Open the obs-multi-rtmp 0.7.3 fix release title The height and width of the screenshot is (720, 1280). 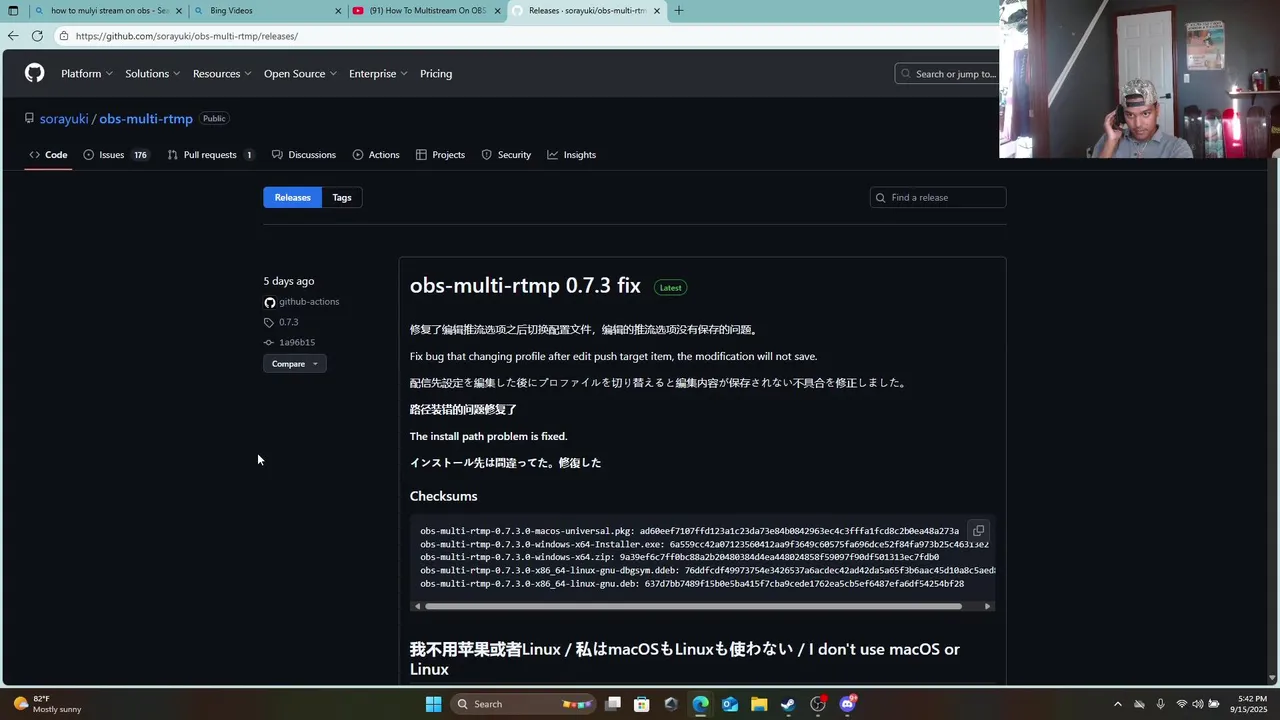click(x=525, y=286)
